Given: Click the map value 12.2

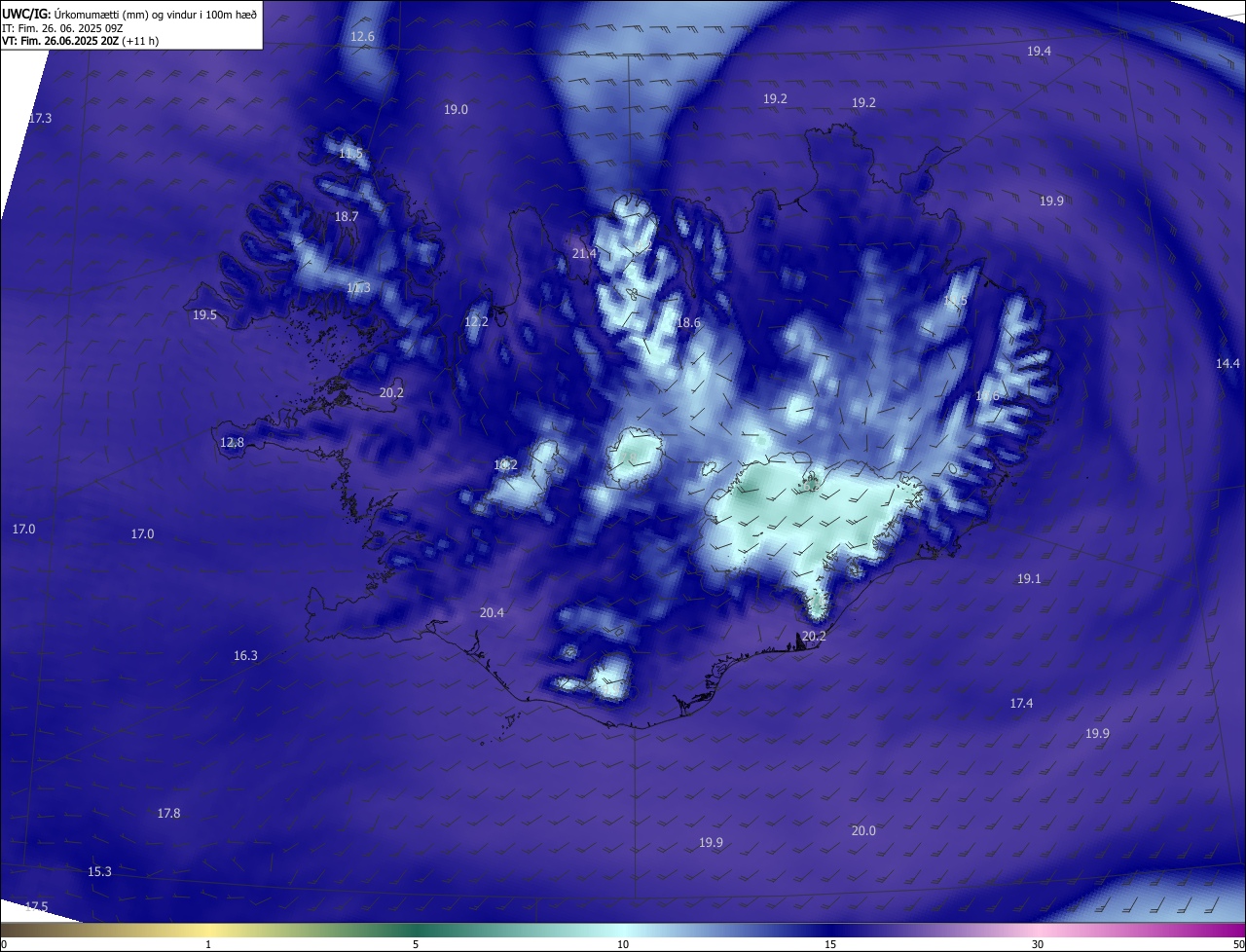Looking at the screenshot, I should (476, 321).
